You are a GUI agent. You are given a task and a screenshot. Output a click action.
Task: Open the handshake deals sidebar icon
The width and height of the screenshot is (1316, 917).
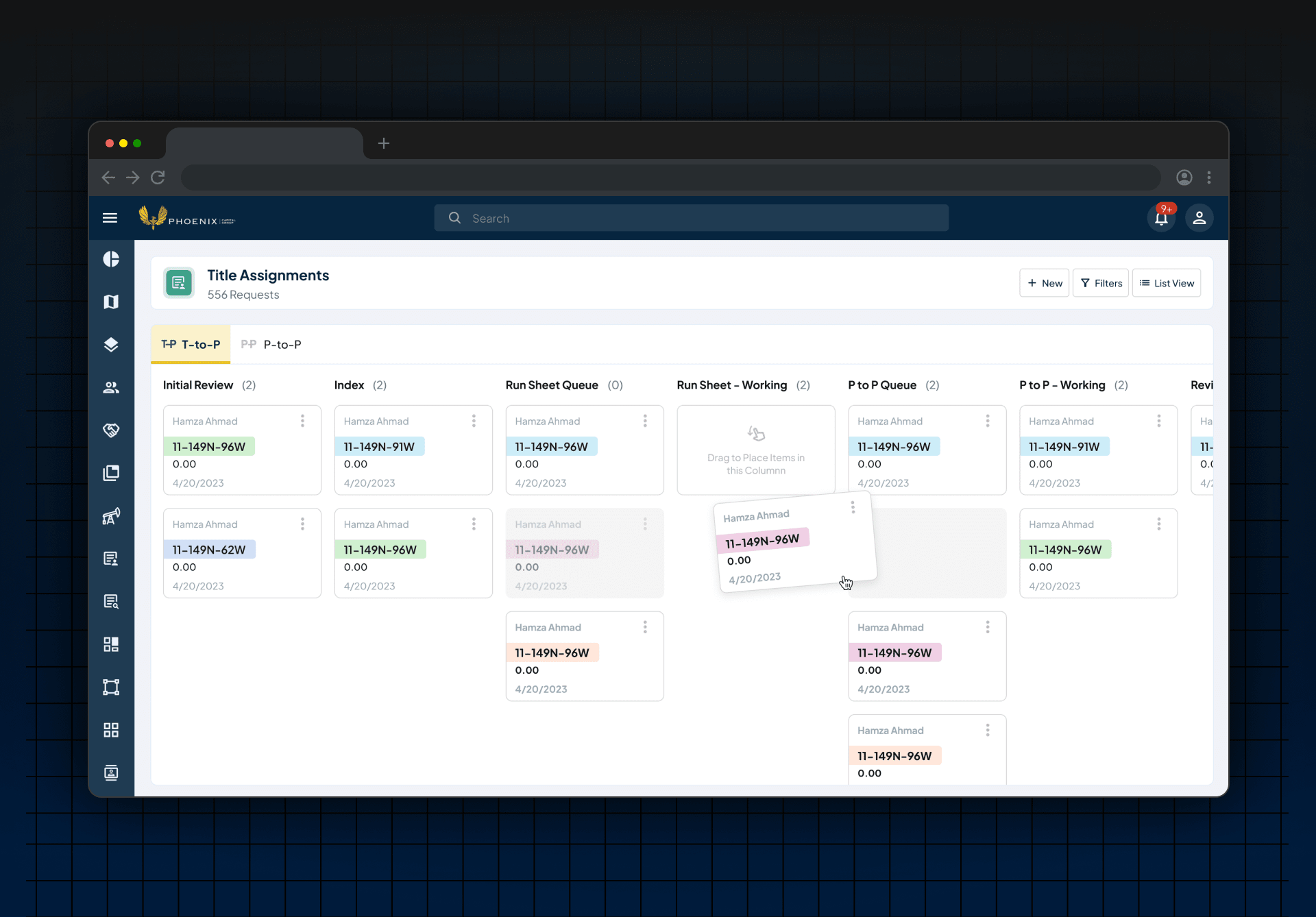click(111, 430)
